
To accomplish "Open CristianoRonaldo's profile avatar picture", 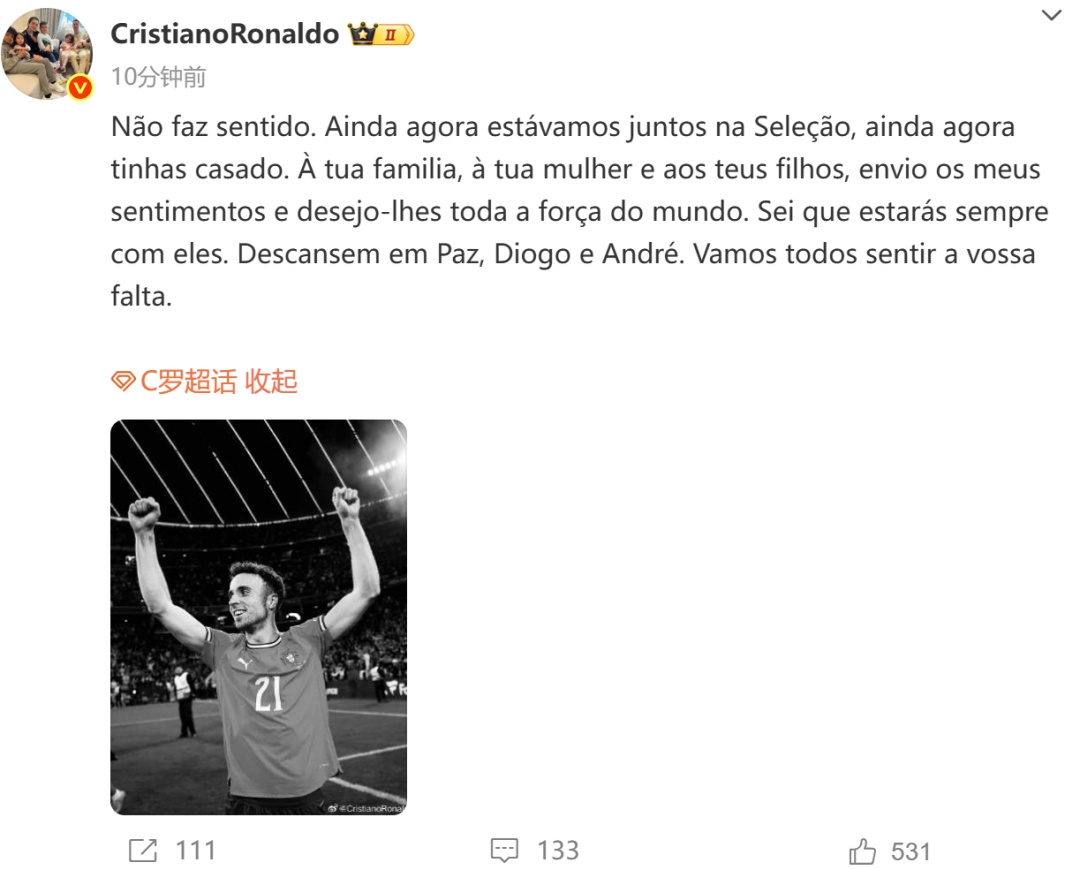I will [x=47, y=53].
